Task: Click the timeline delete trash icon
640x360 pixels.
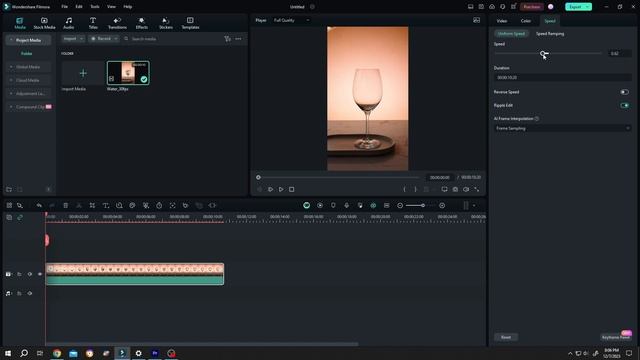Action: (65, 205)
